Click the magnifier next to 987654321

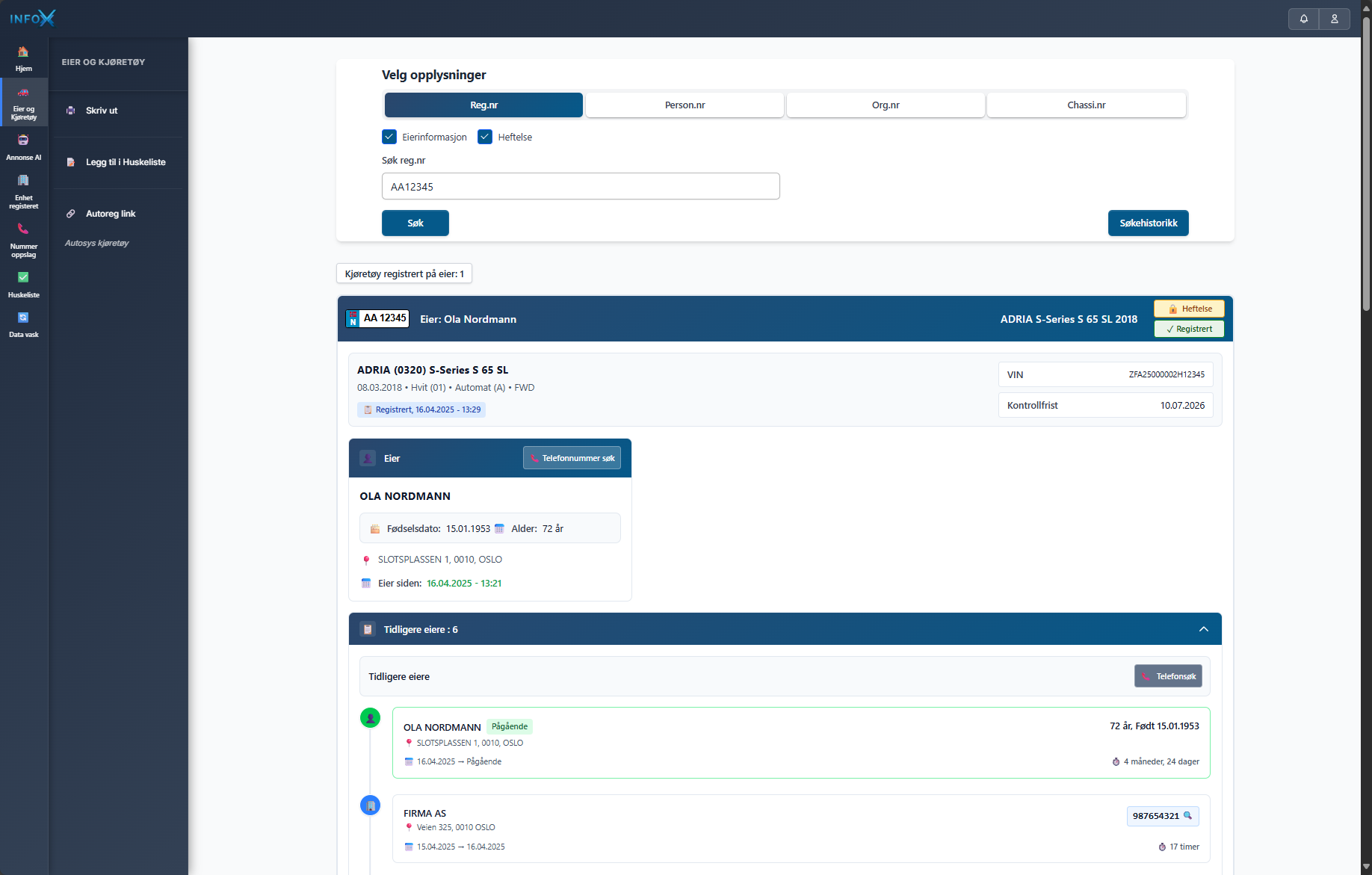pyautogui.click(x=1187, y=816)
